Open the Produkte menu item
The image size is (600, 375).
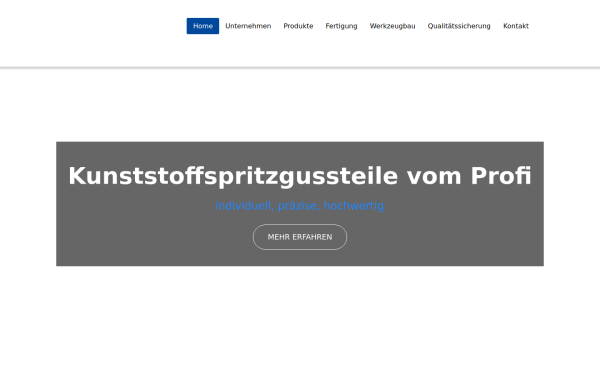click(x=298, y=26)
